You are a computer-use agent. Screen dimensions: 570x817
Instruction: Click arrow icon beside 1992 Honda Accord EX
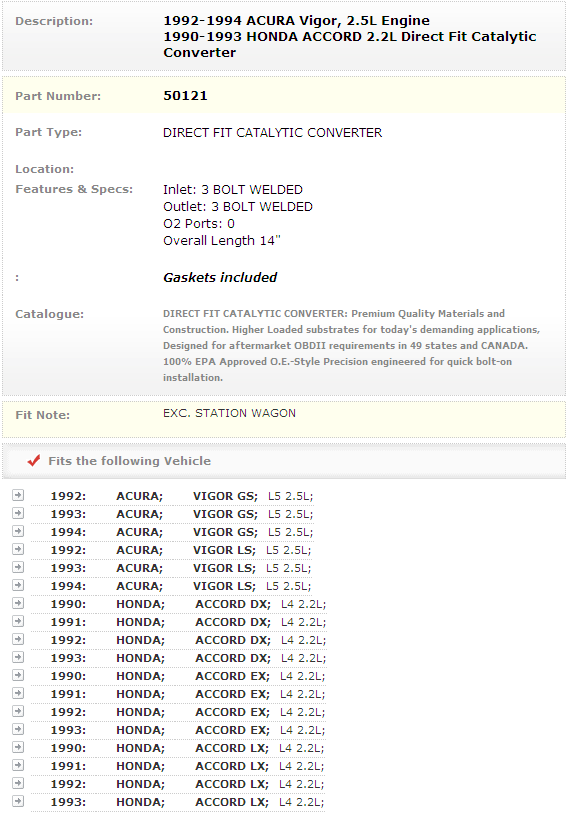click(x=18, y=711)
